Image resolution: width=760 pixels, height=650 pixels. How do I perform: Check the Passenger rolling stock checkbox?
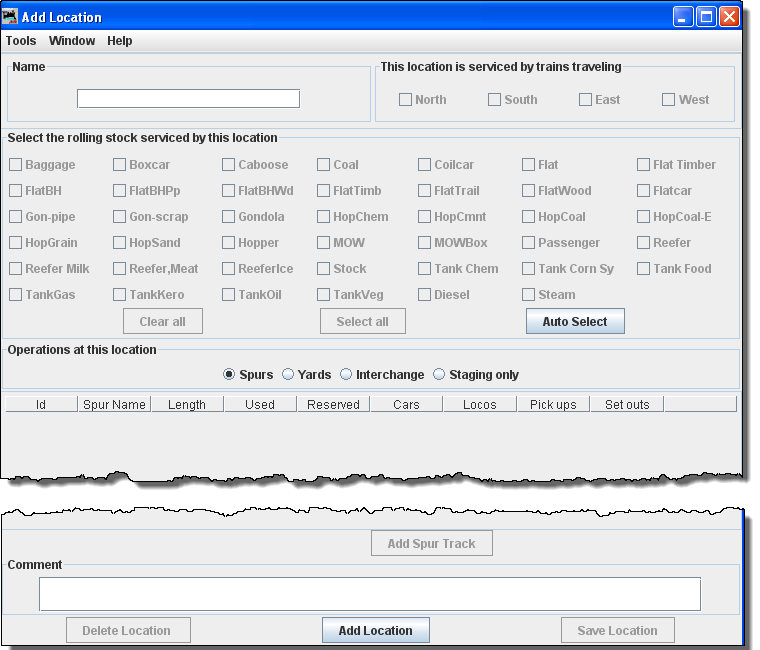pos(529,243)
